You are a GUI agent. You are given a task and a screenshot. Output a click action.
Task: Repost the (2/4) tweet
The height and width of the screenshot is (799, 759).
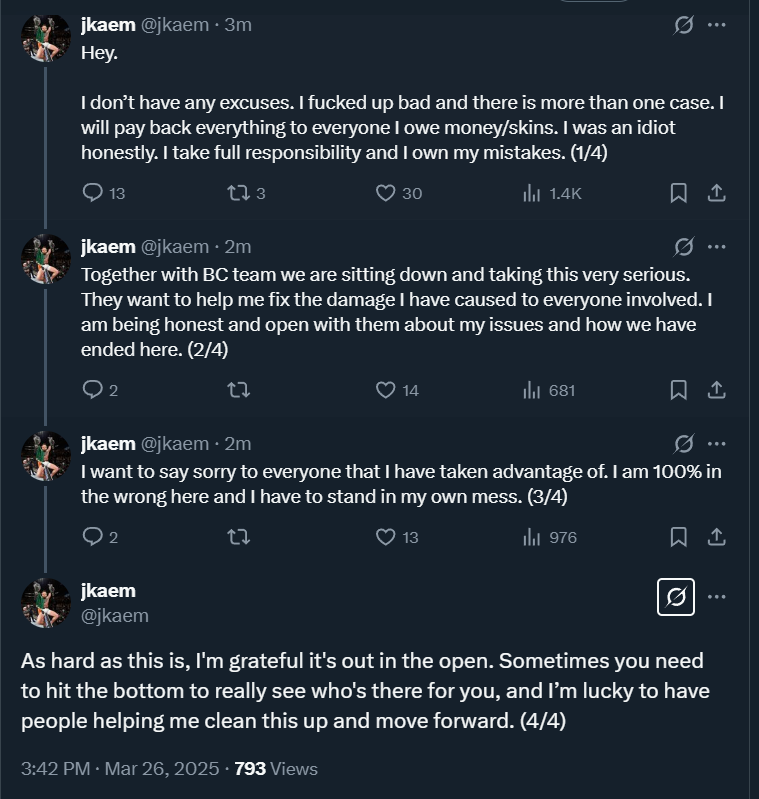(238, 390)
